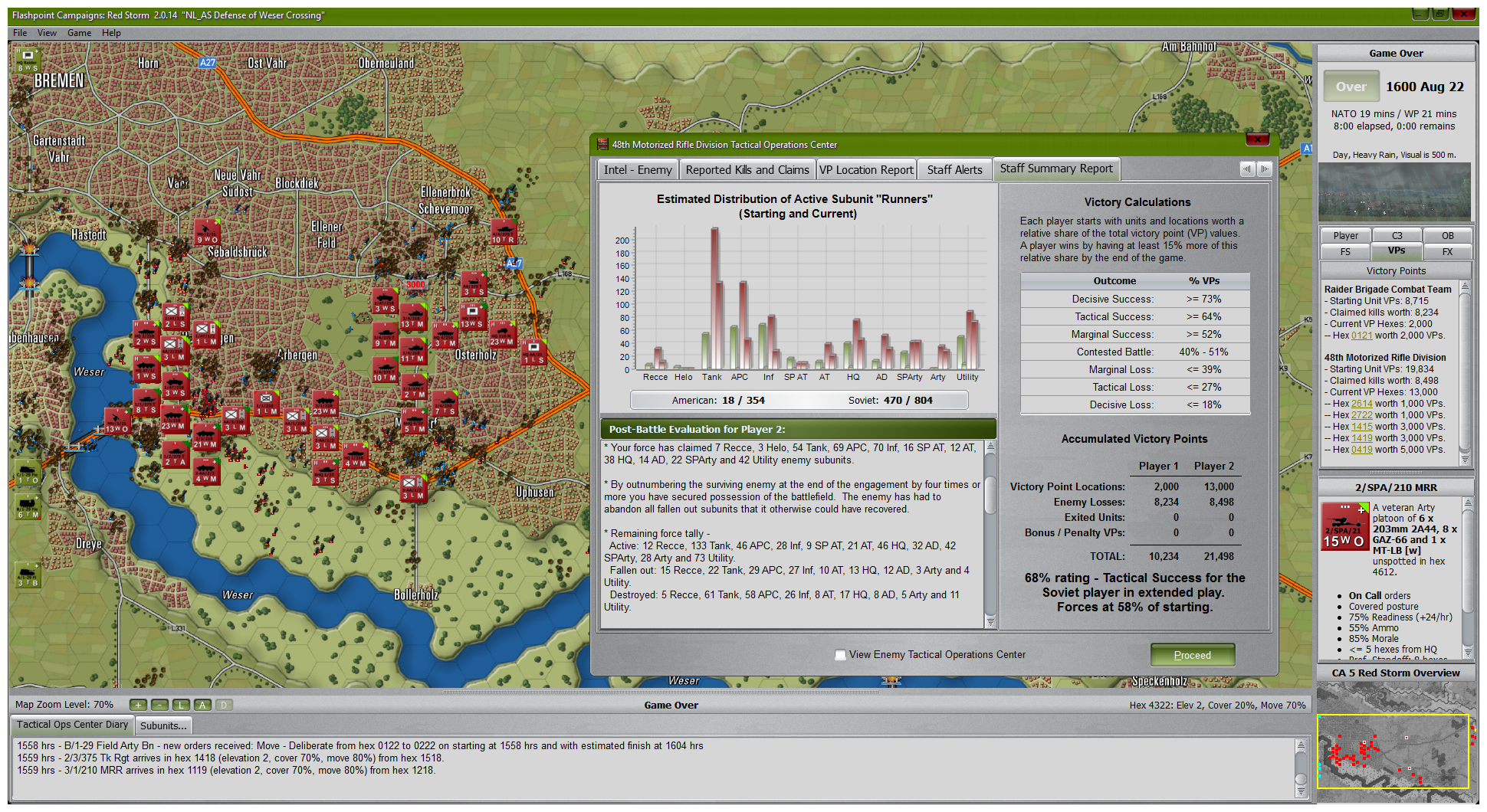Open the OB tab in side panel
The height and width of the screenshot is (812, 1487).
pos(1447,236)
